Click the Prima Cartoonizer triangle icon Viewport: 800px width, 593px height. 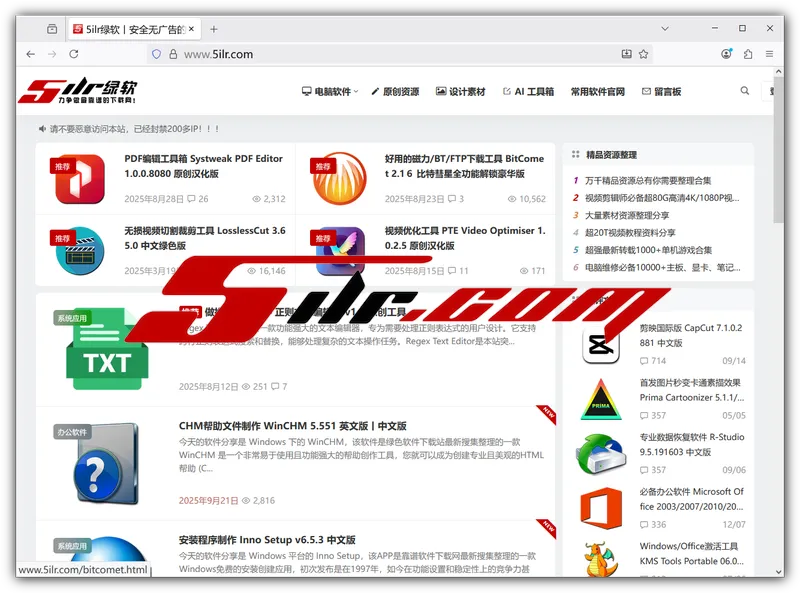601,400
